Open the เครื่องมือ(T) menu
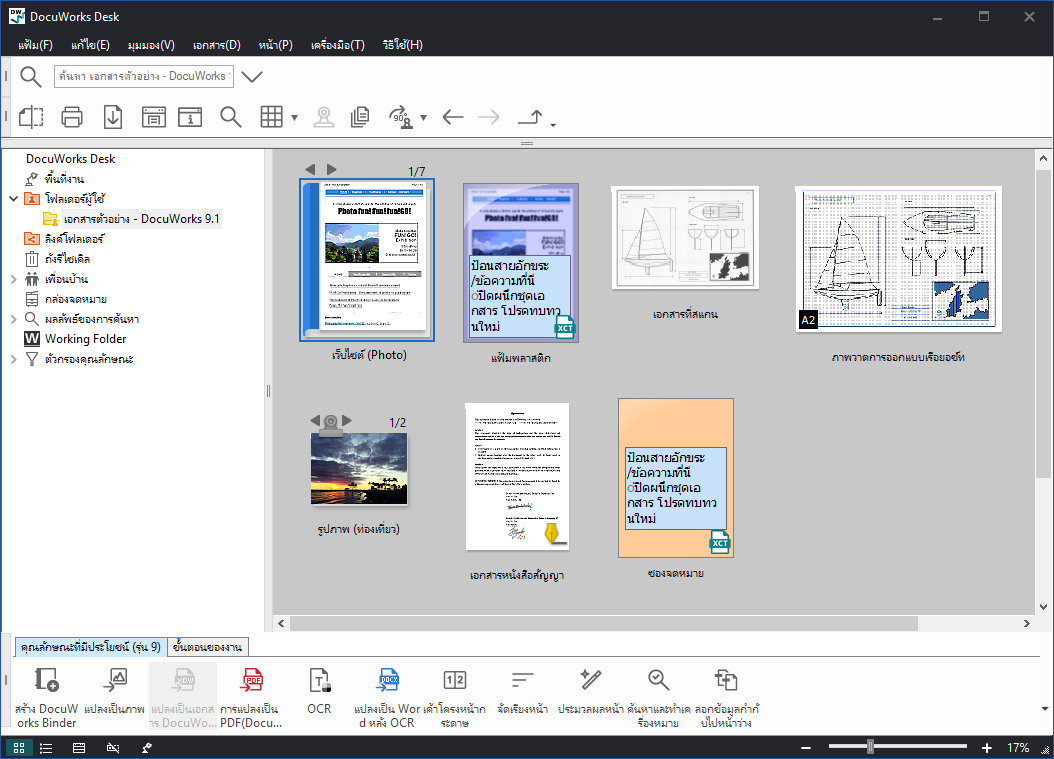 pos(338,45)
